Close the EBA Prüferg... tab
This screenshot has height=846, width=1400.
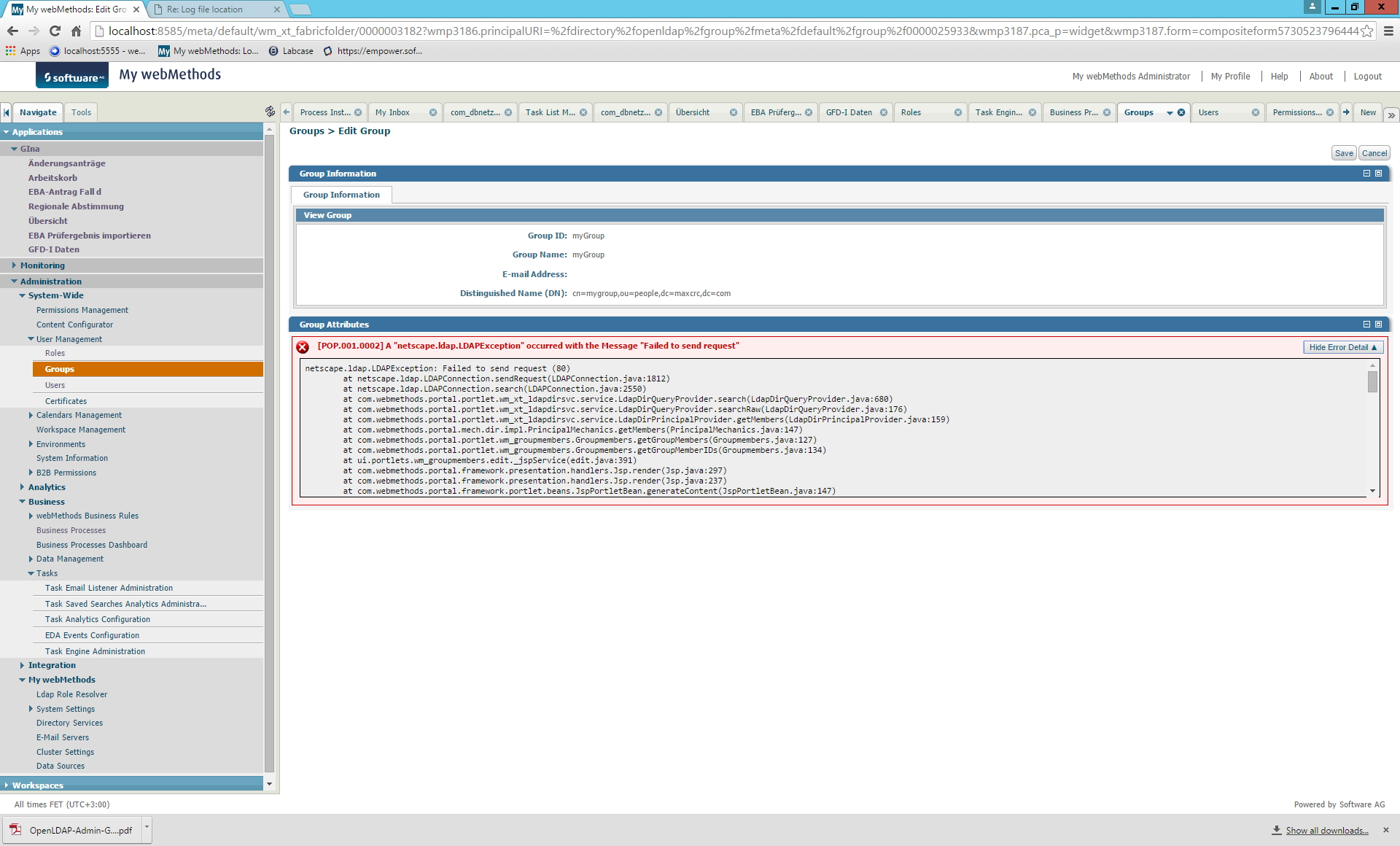[809, 112]
